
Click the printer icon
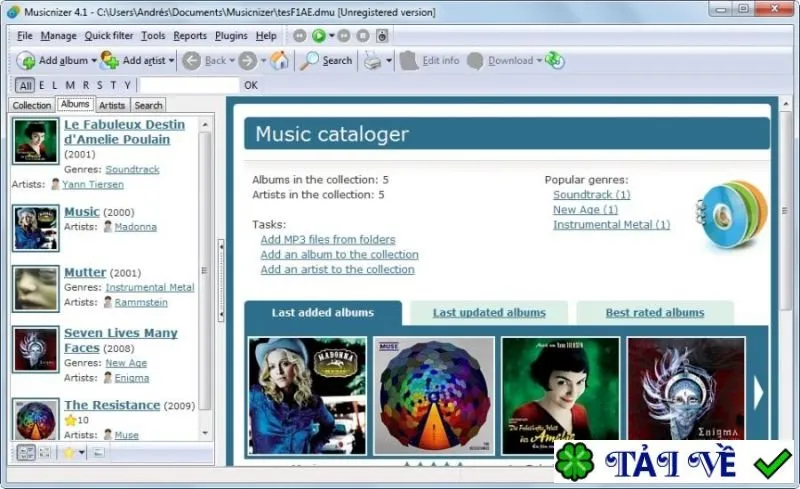pyautogui.click(x=372, y=61)
